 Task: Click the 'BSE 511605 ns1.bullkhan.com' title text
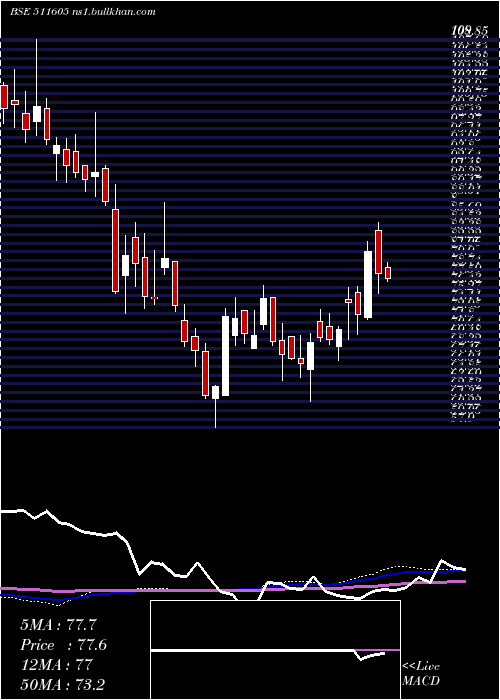pos(83,12)
